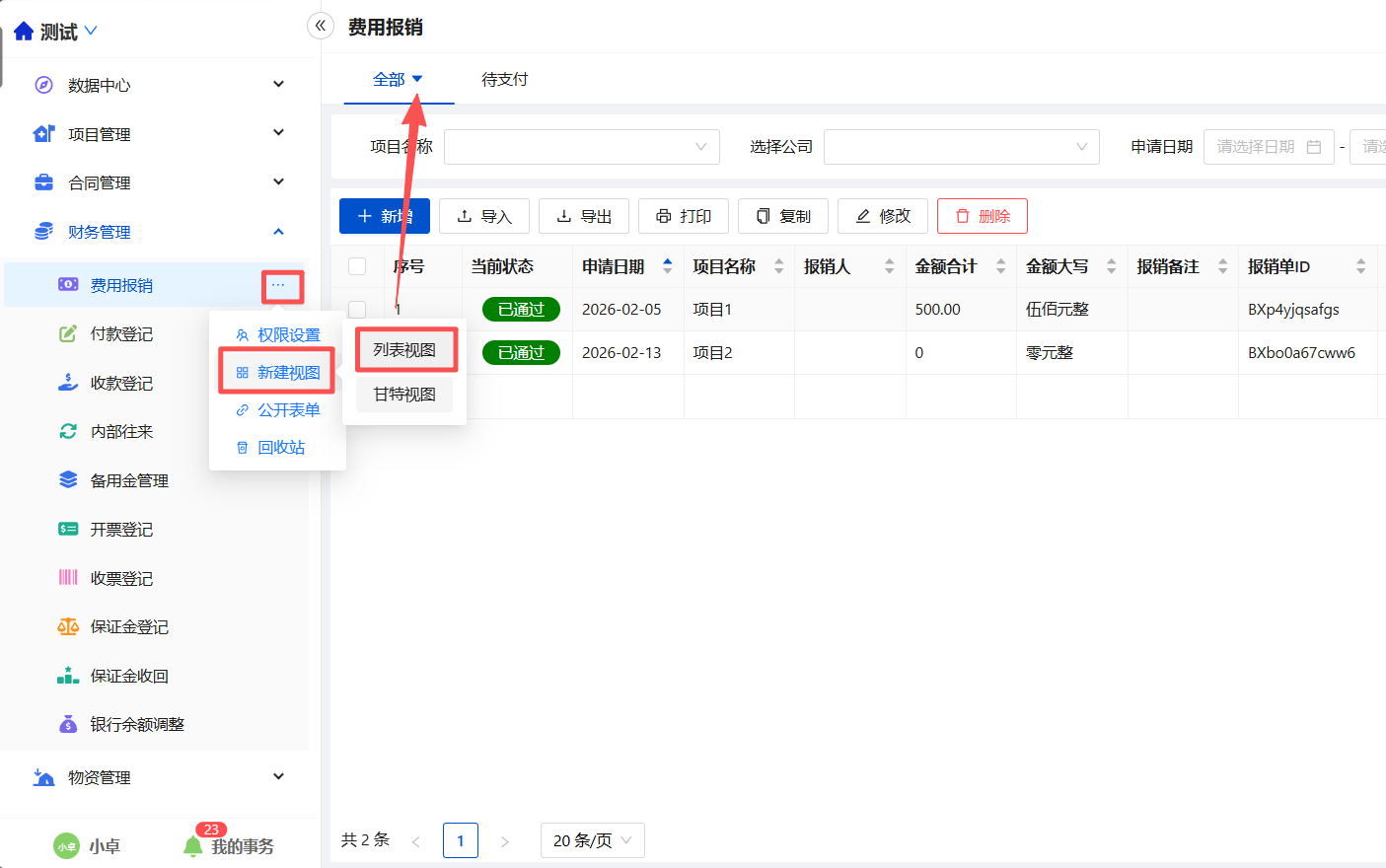Sort by 申请日期 column arrows
This screenshot has width=1386, height=868.
(x=668, y=266)
